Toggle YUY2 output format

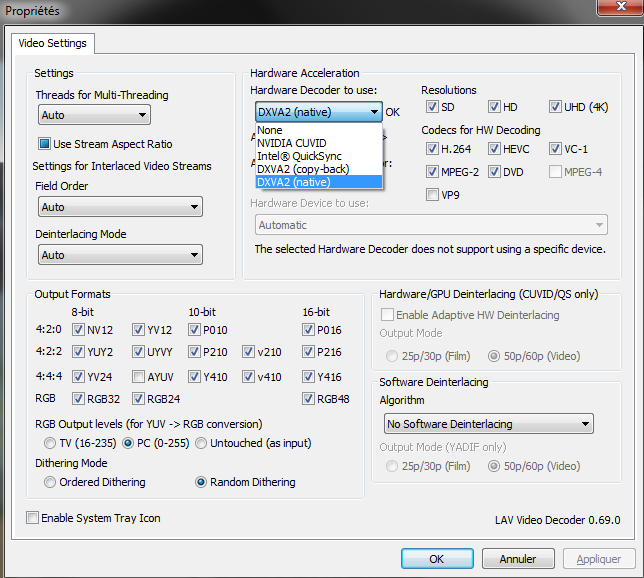[78, 352]
